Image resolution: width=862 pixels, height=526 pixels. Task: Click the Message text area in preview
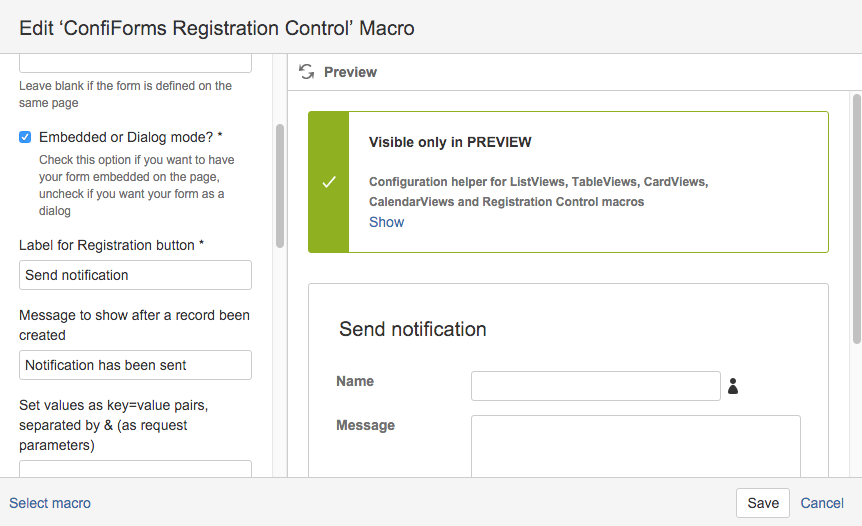pyautogui.click(x=636, y=446)
